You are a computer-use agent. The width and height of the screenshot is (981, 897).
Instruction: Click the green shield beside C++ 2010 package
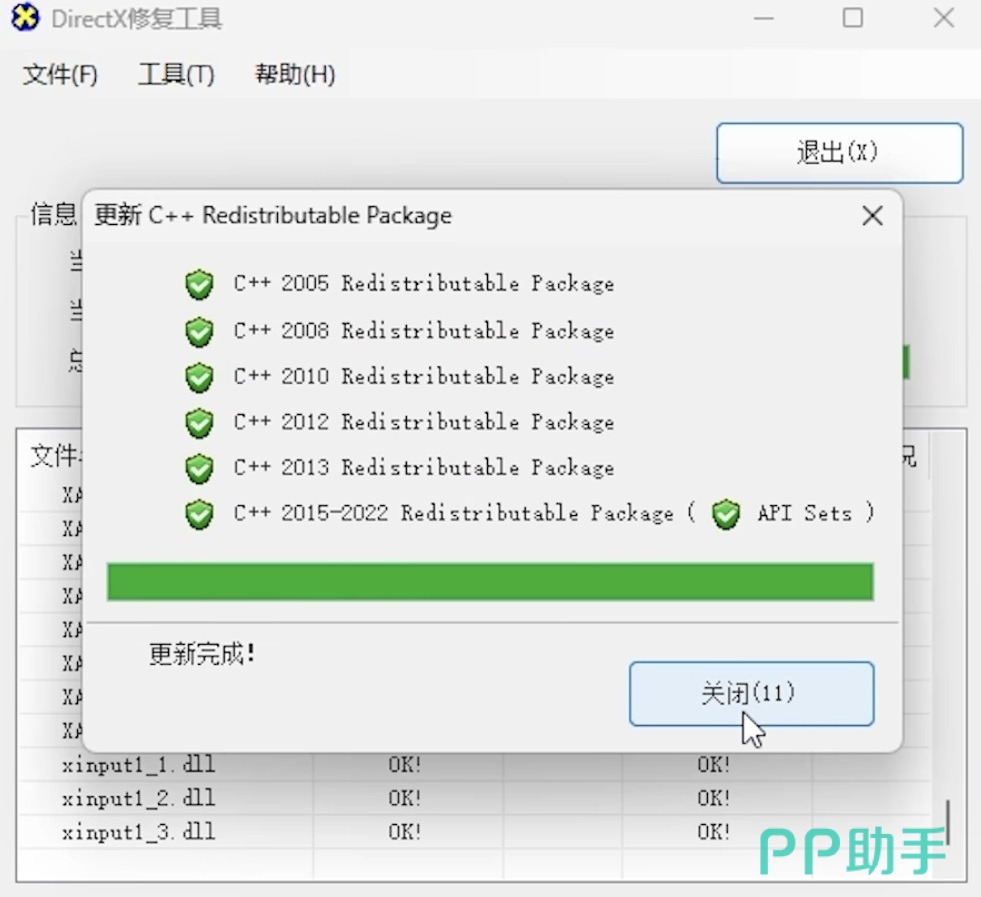[200, 378]
